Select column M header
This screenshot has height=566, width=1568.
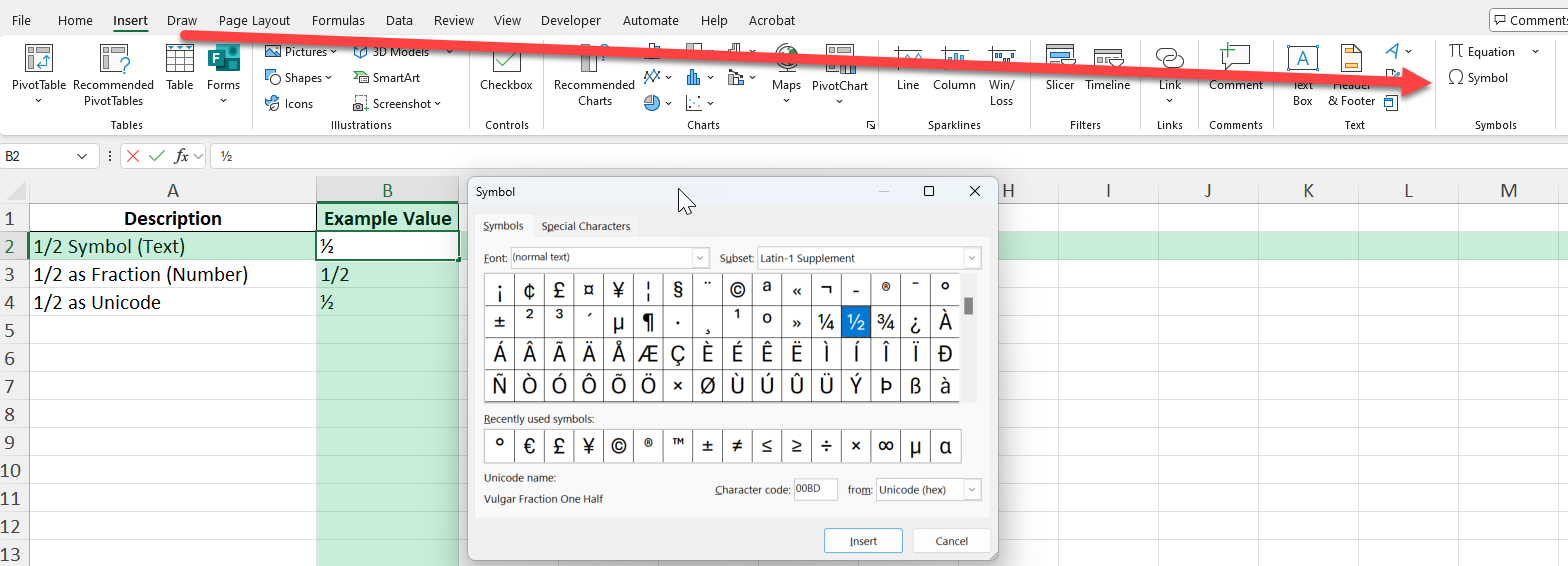[1508, 190]
